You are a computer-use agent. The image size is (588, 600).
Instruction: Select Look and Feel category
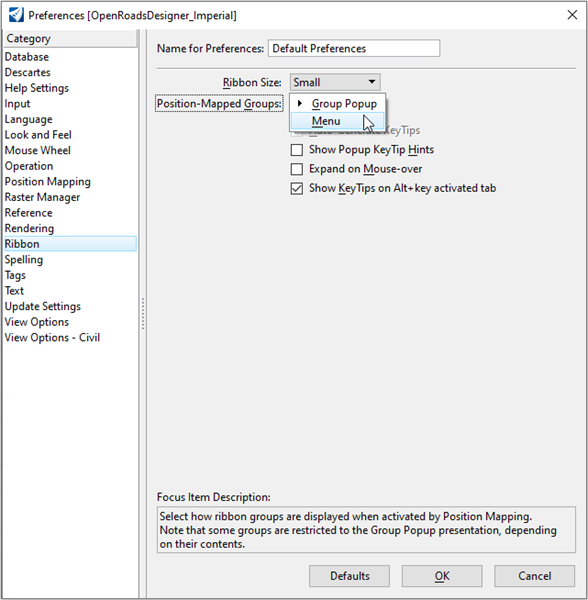70,135
